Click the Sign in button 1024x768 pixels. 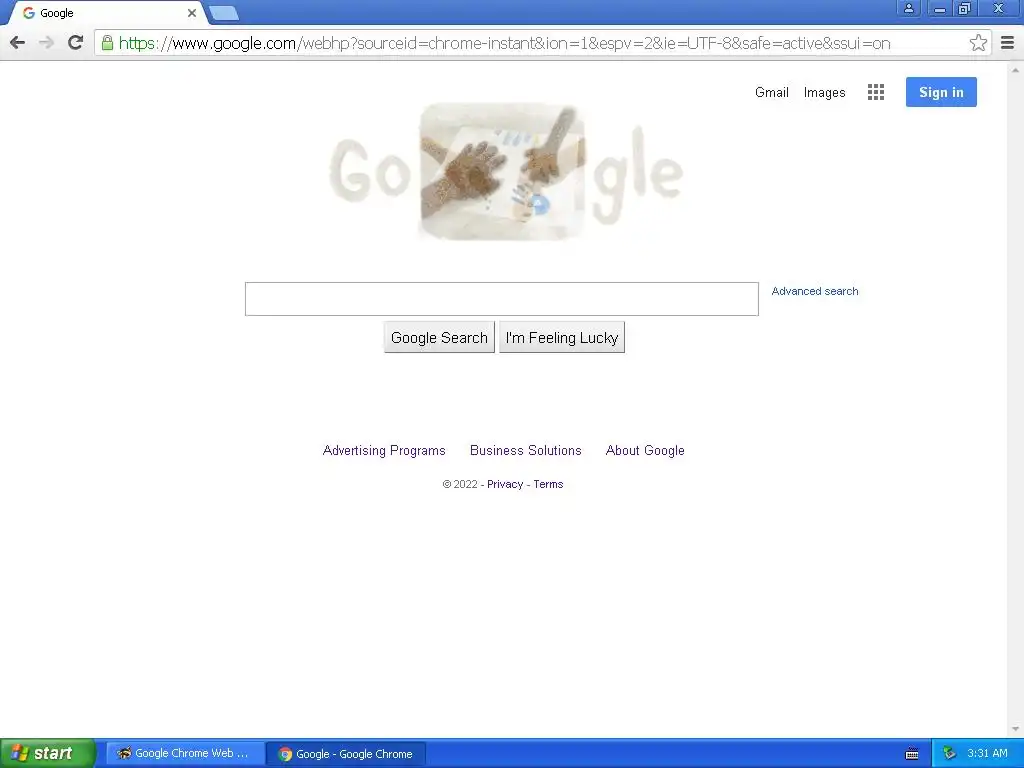941,92
